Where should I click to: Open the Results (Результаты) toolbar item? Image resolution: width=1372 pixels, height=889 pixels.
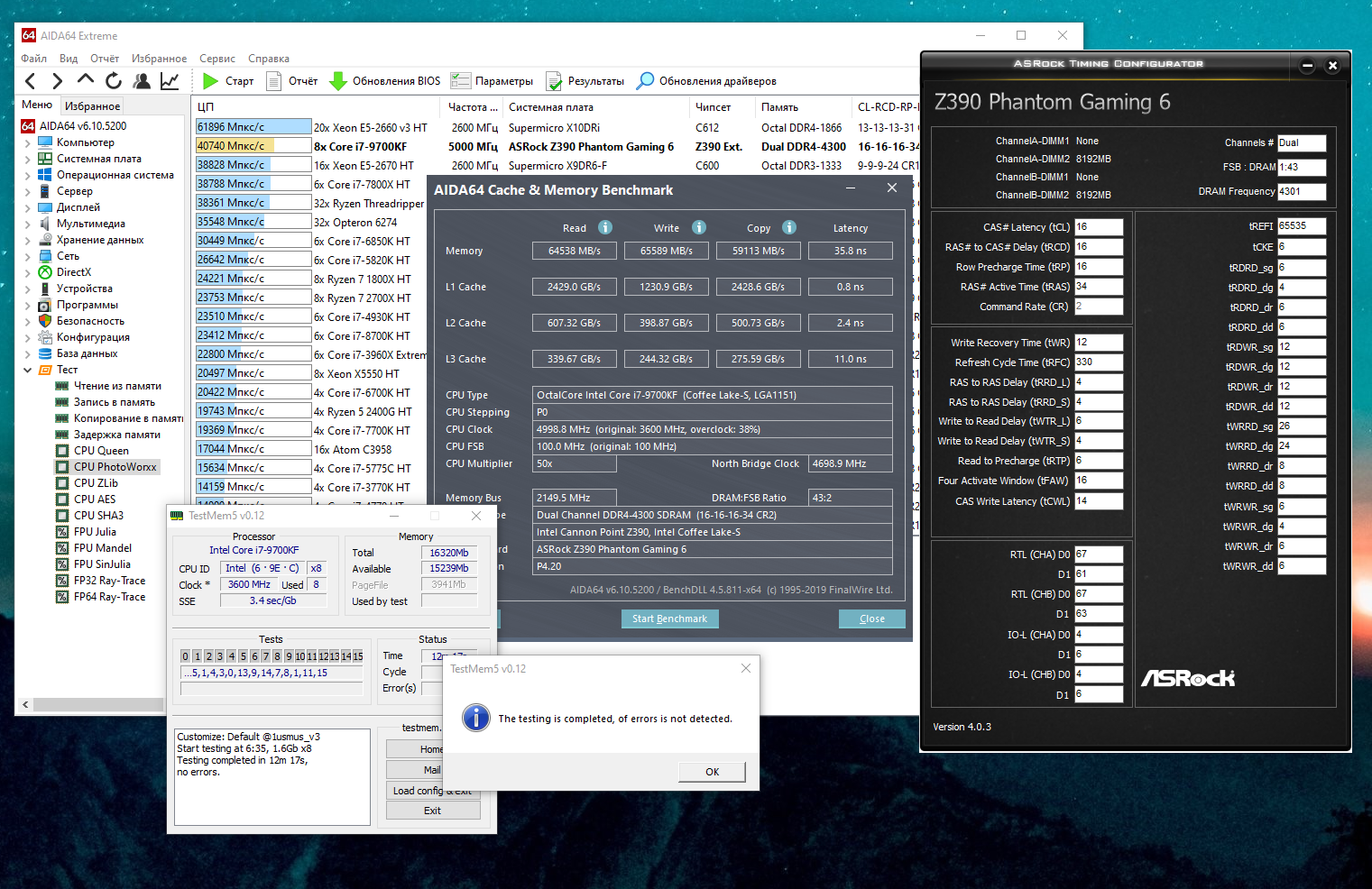tap(585, 81)
